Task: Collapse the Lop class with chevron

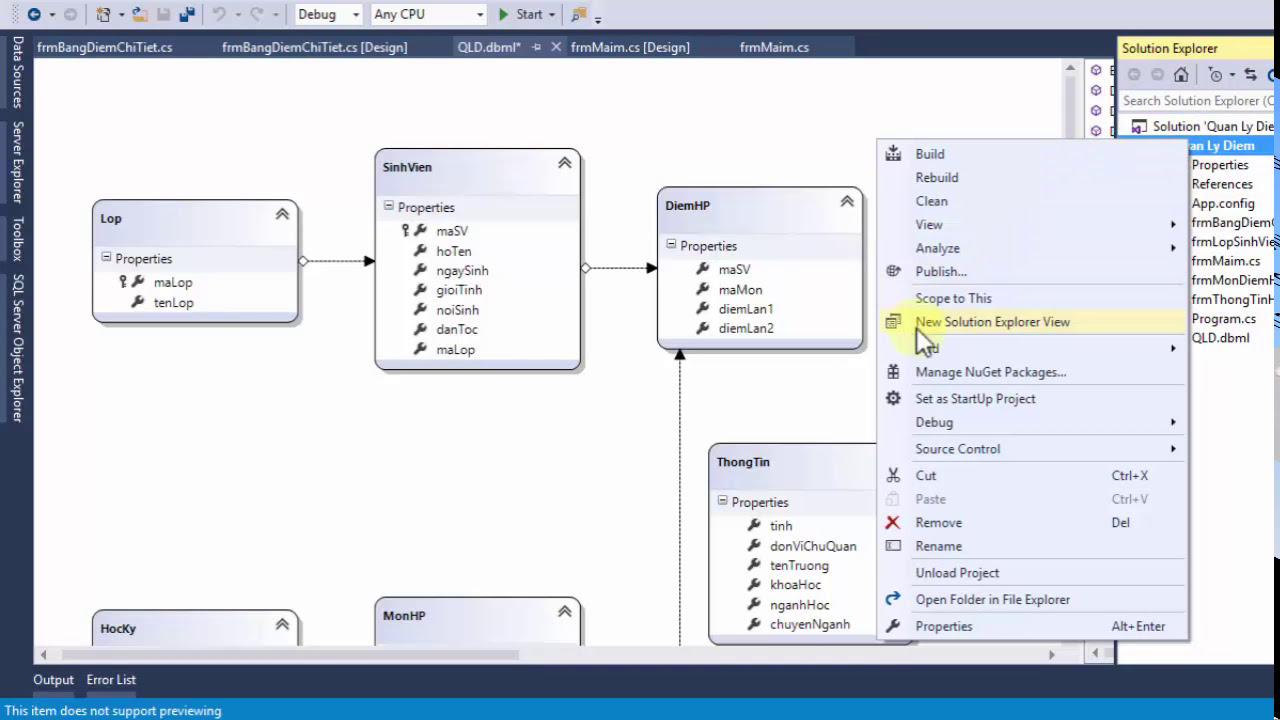Action: 282,214
